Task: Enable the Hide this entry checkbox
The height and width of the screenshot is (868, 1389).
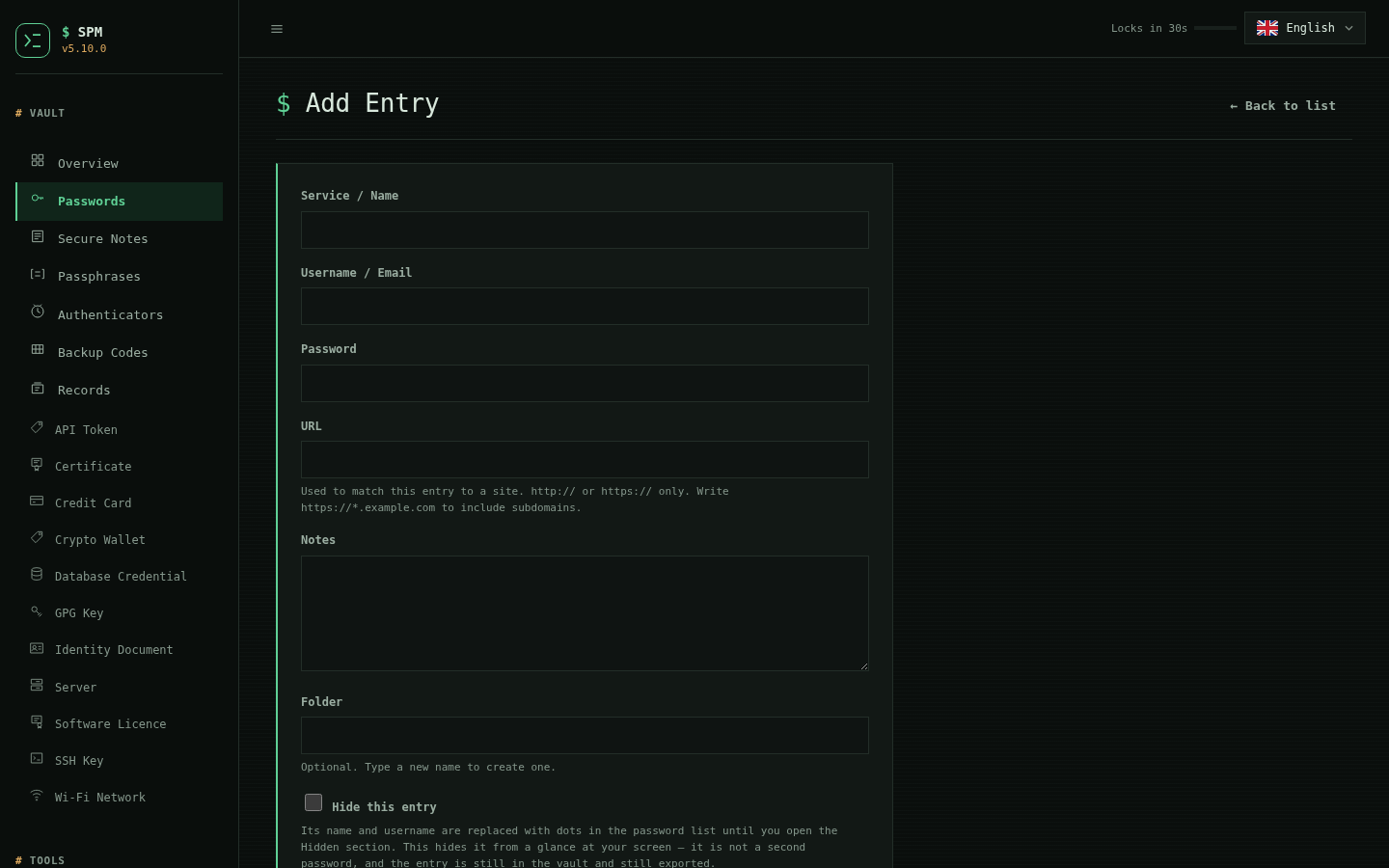Action: click(313, 802)
